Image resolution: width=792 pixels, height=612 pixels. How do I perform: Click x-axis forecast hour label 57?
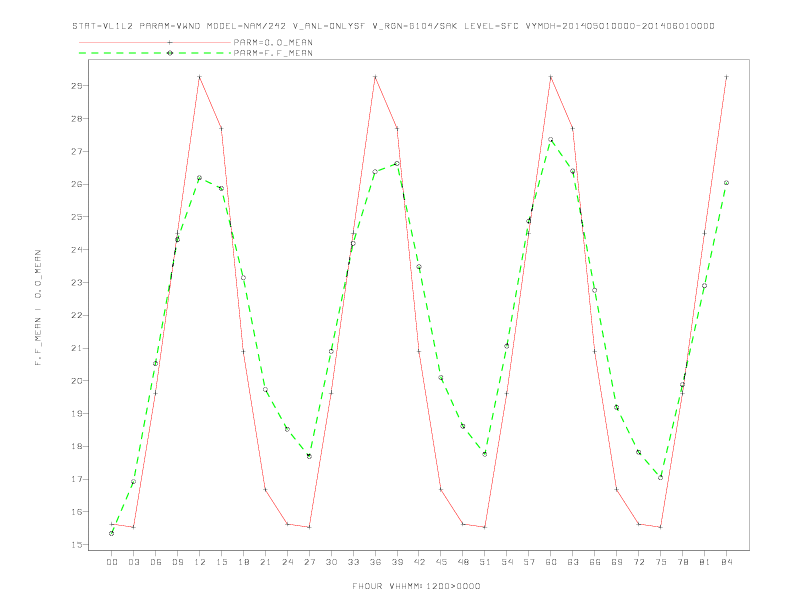click(529, 562)
